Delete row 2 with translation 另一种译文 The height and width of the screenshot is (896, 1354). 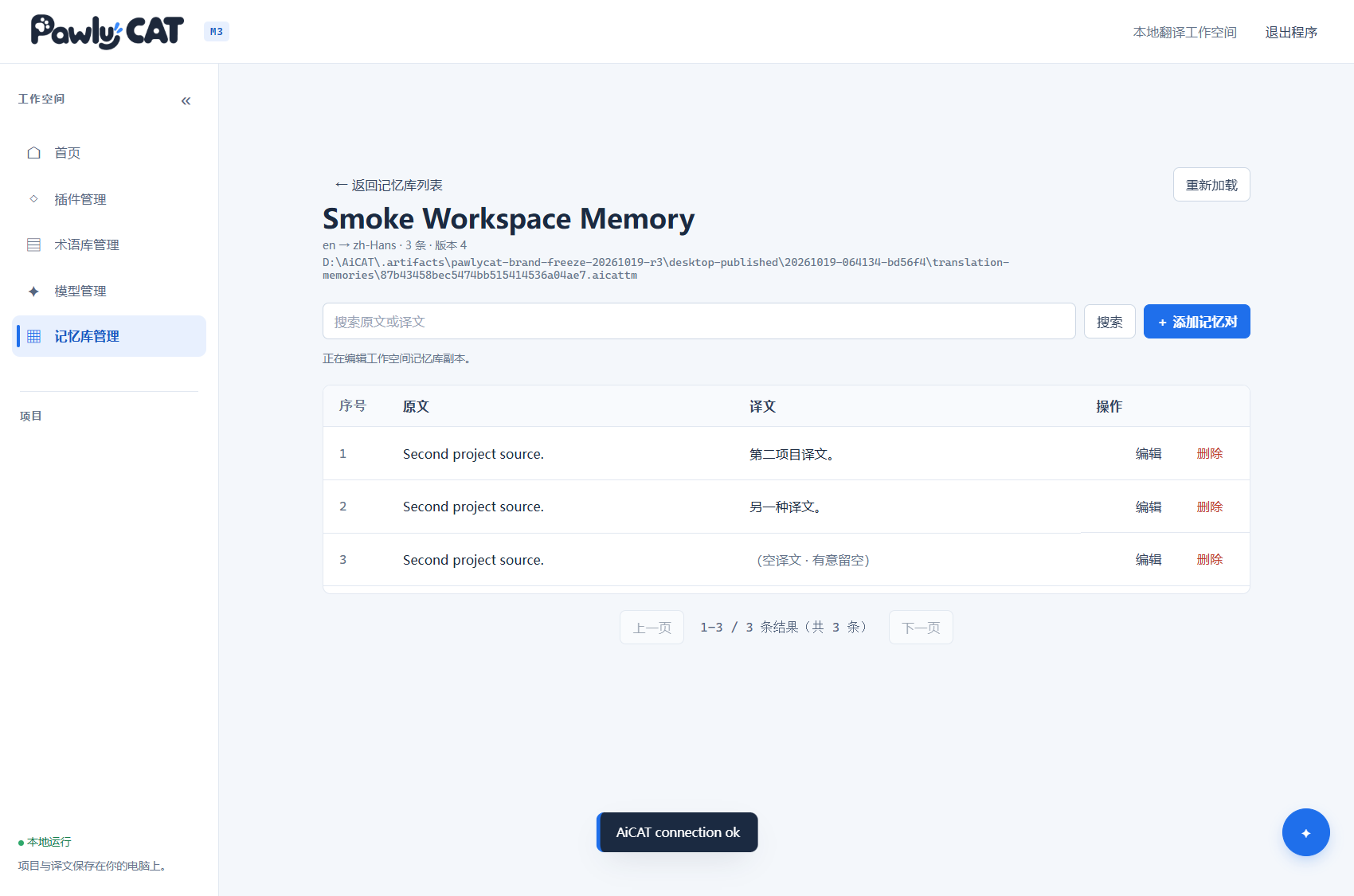pyautogui.click(x=1209, y=507)
